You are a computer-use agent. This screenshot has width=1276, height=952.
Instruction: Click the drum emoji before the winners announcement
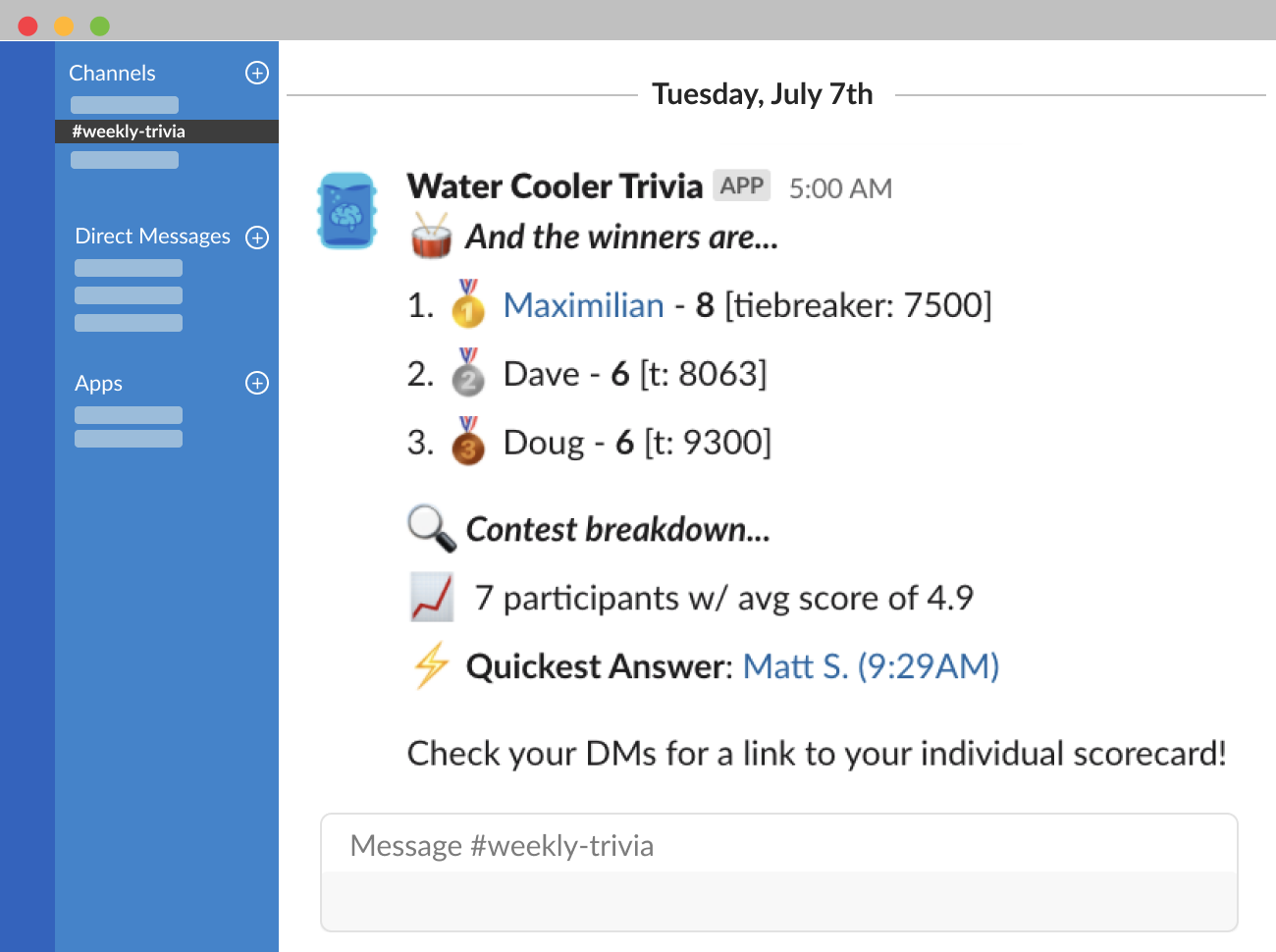tap(430, 236)
